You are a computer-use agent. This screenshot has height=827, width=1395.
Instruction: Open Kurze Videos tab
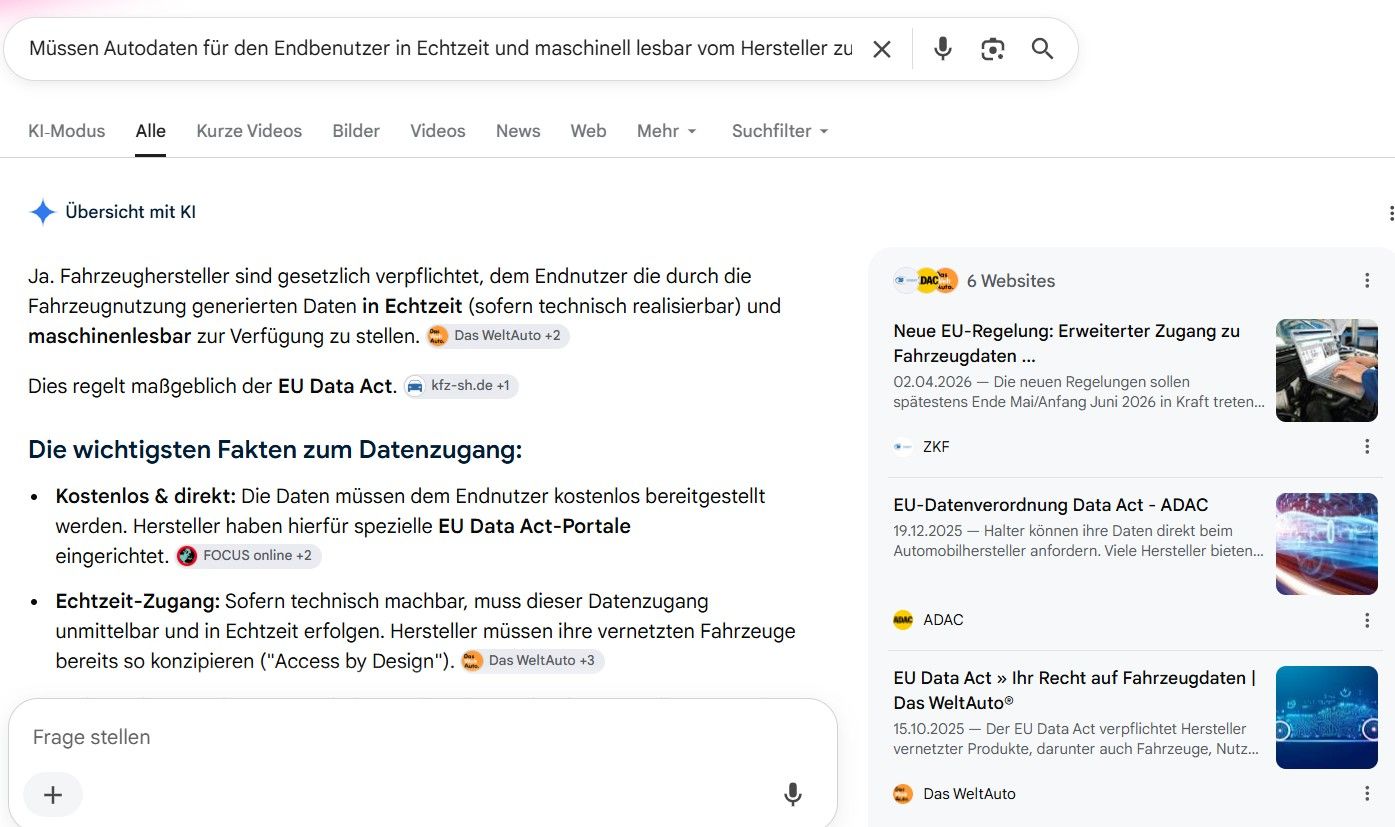click(x=249, y=131)
